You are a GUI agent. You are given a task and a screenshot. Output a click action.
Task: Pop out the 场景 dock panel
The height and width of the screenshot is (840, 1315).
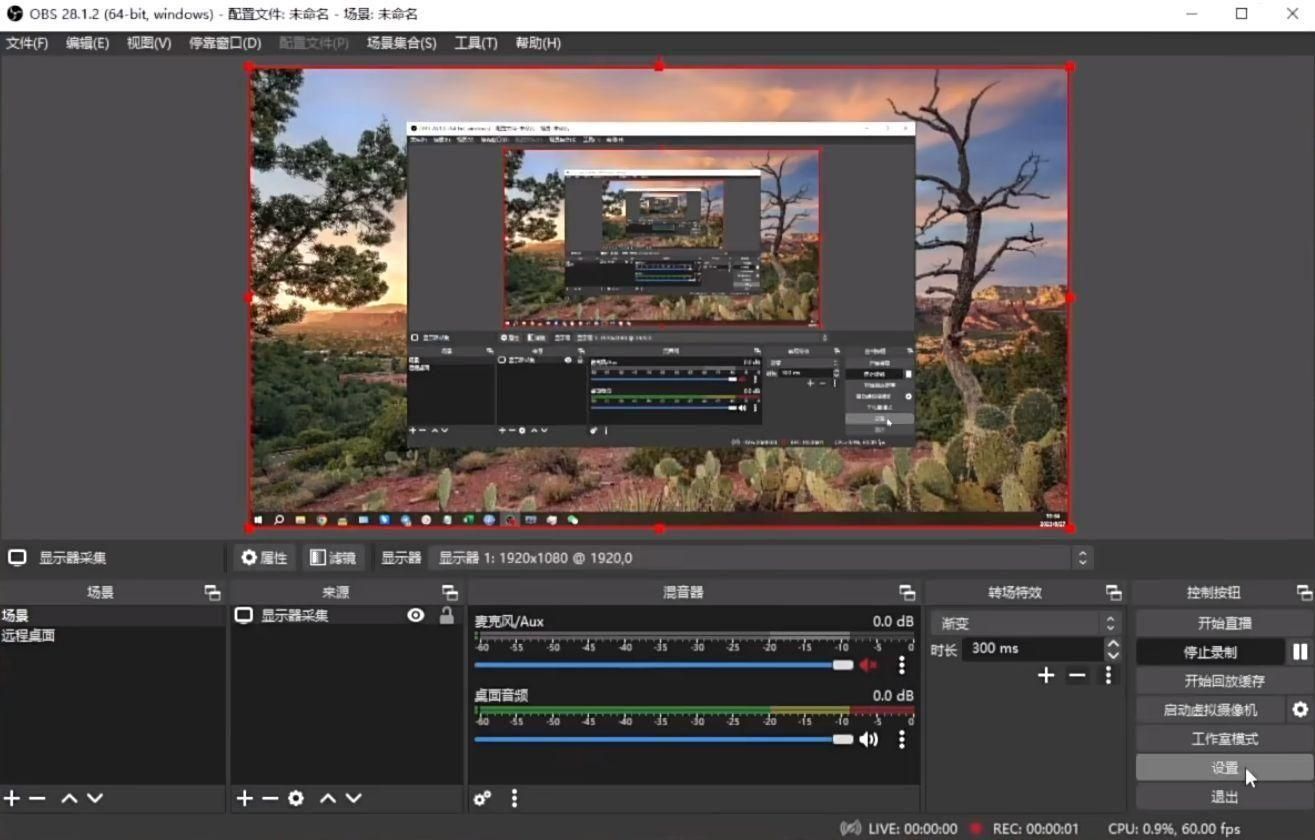[212, 593]
